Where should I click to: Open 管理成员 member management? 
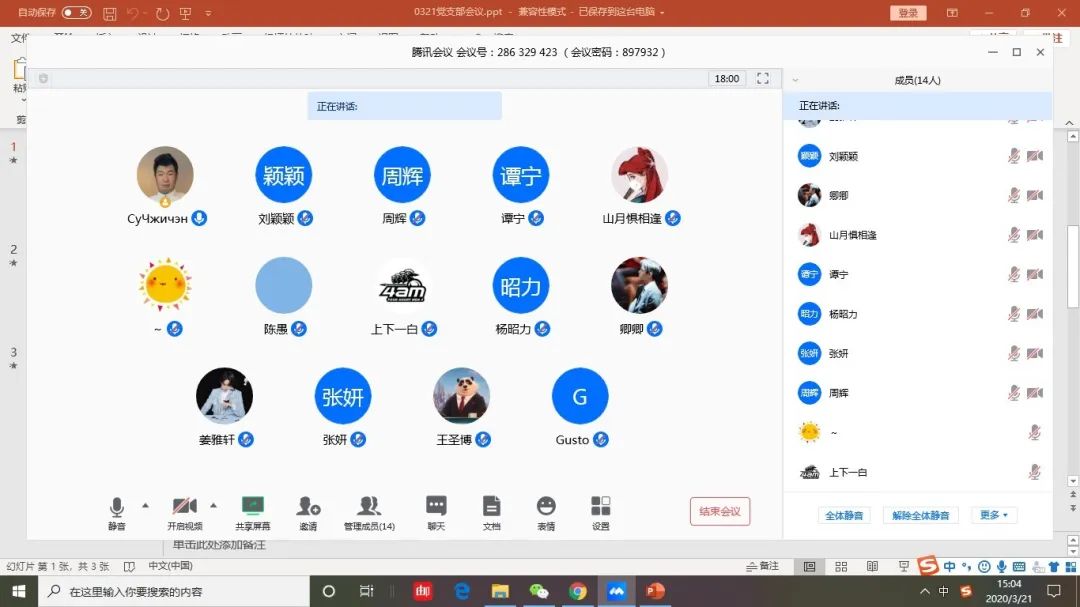click(369, 507)
